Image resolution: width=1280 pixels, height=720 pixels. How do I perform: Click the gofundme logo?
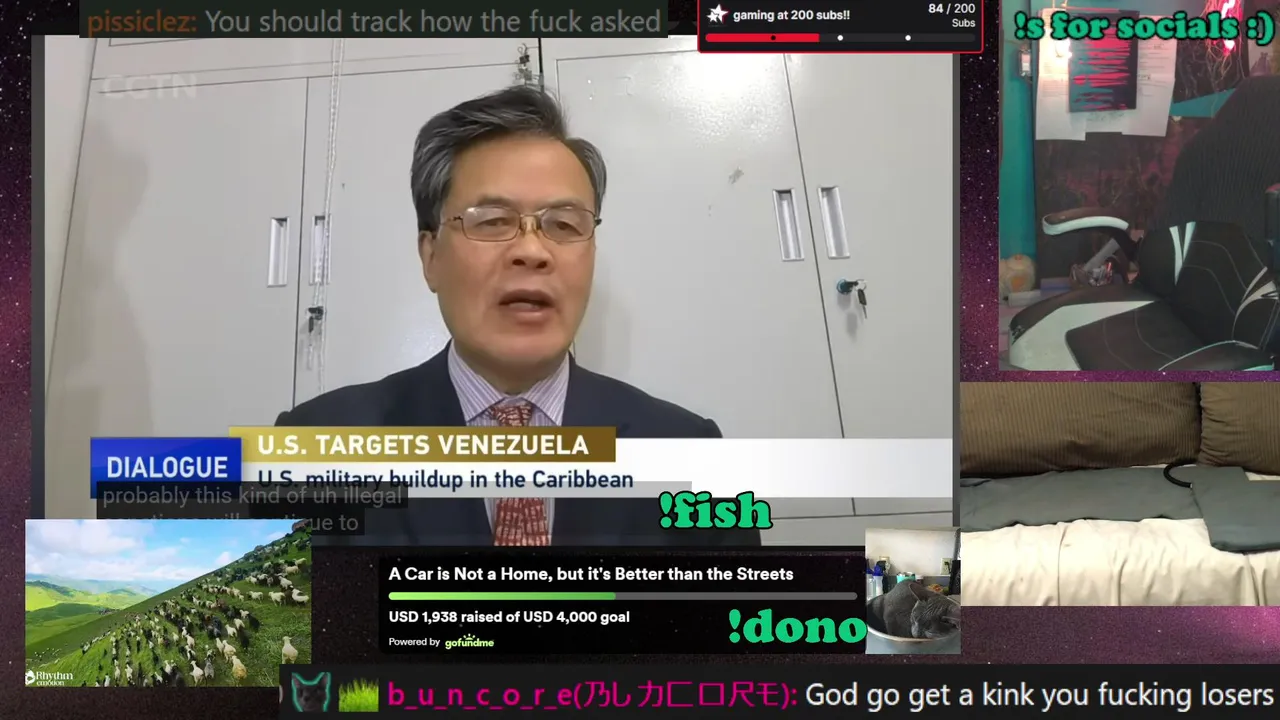point(469,642)
